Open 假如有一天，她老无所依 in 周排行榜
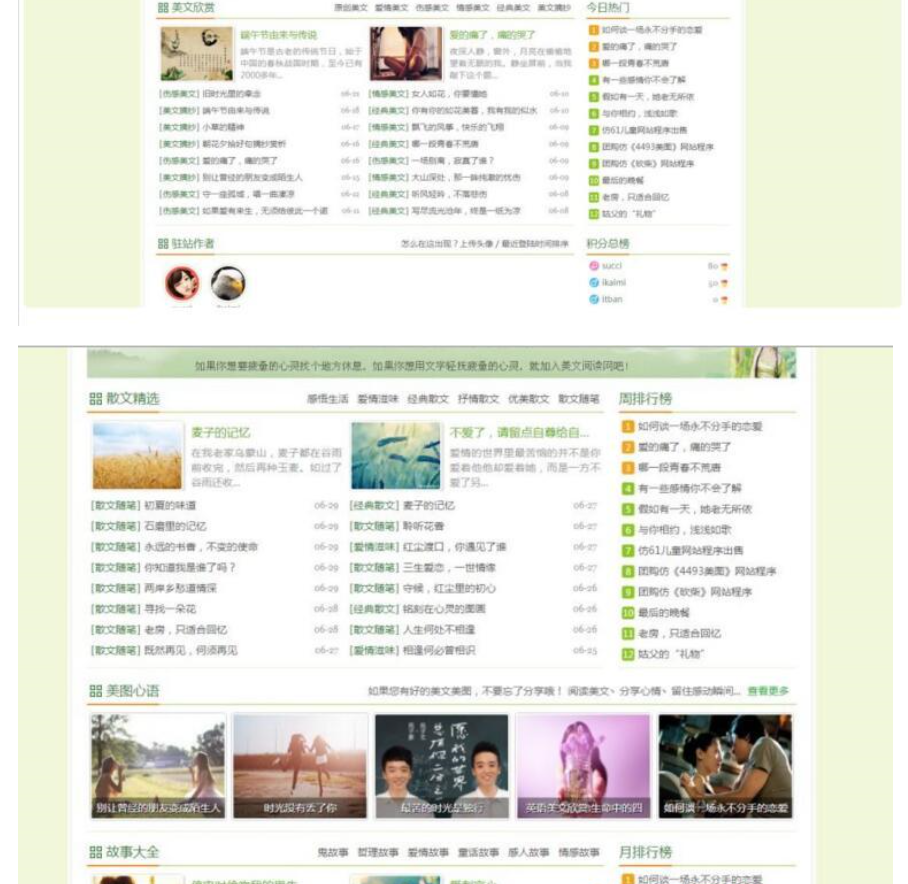This screenshot has height=884, width=908. click(695, 509)
